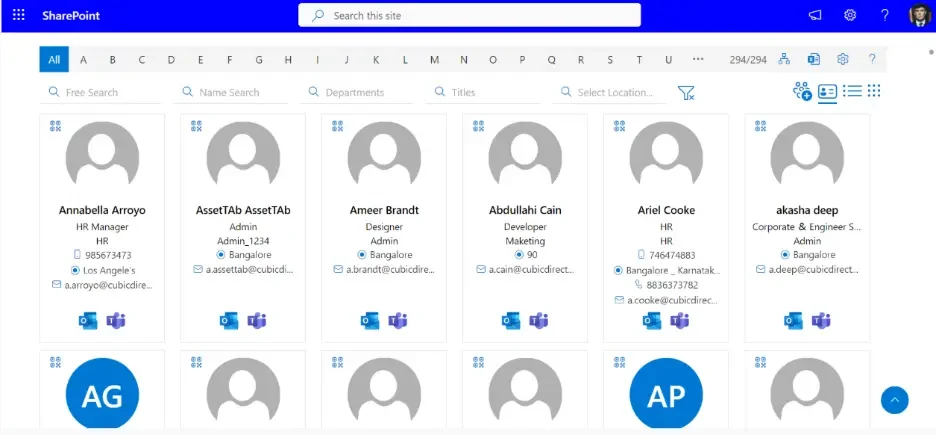Image resolution: width=936 pixels, height=435 pixels.
Task: Switch to list view layout
Action: 852,91
